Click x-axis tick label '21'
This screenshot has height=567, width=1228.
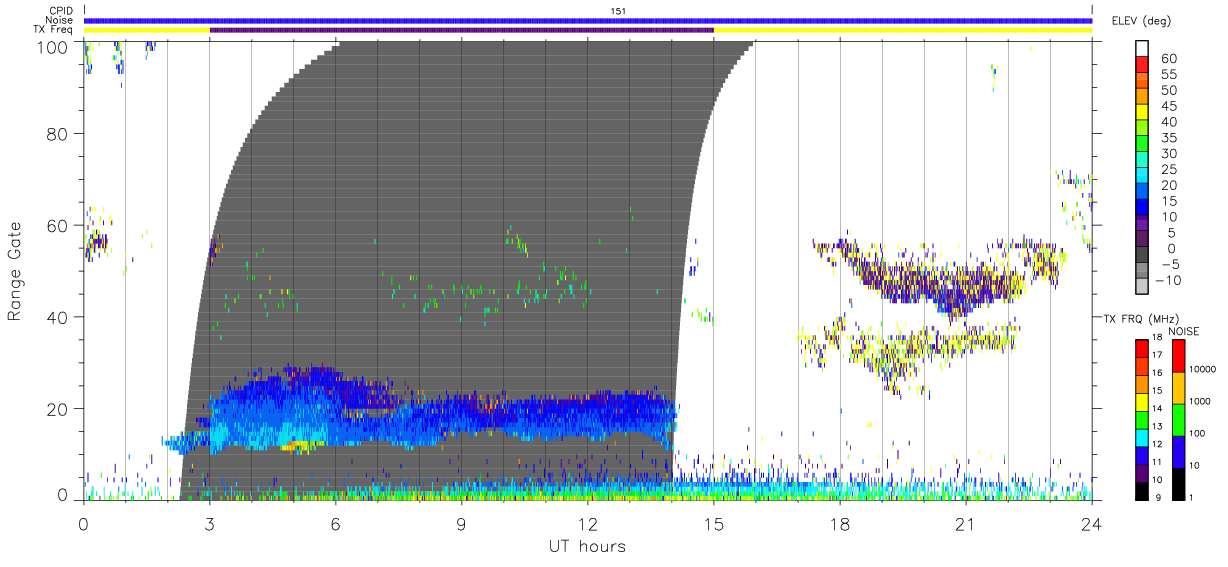pyautogui.click(x=966, y=524)
